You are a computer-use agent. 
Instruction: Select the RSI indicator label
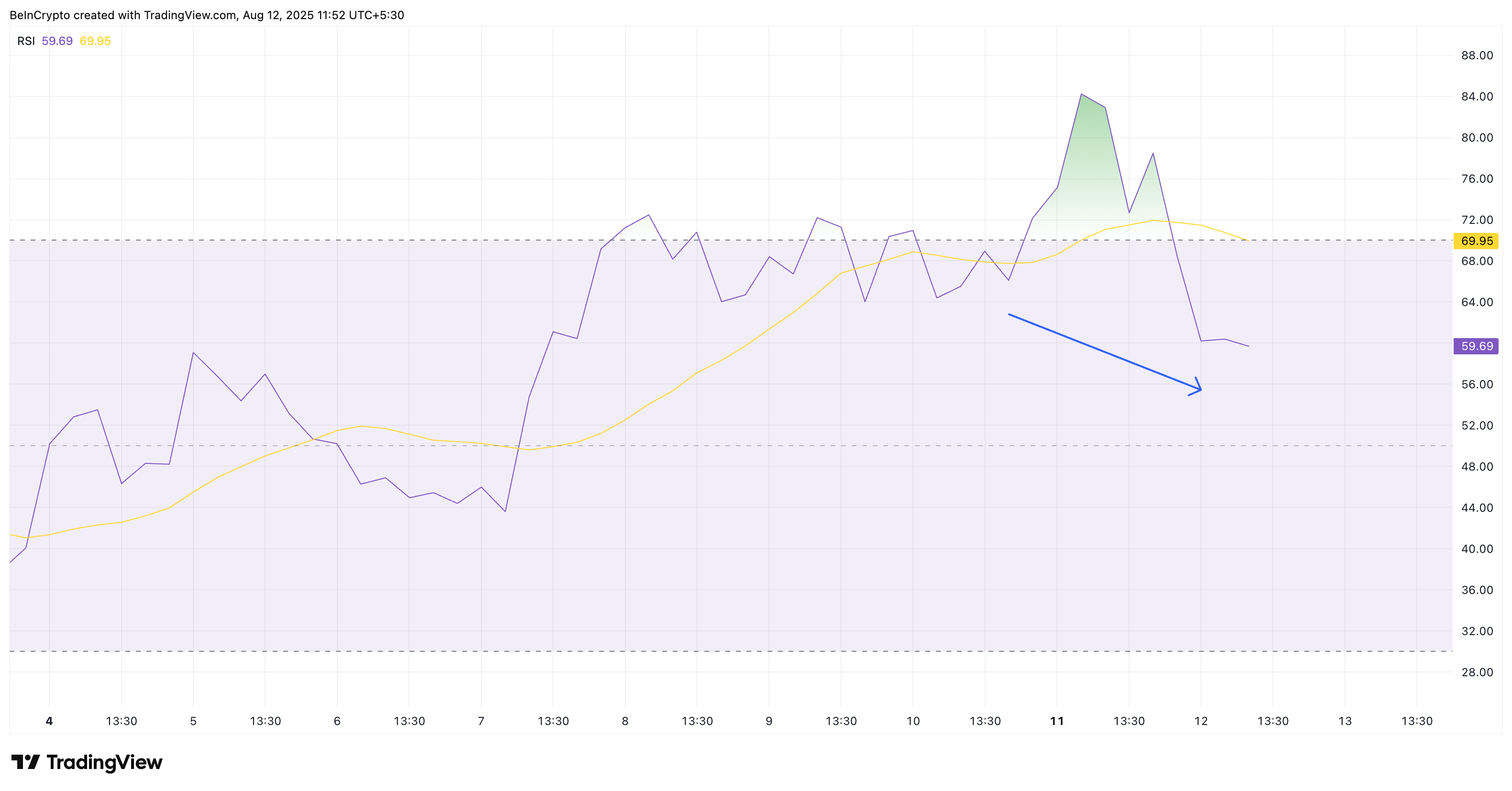[x=25, y=41]
